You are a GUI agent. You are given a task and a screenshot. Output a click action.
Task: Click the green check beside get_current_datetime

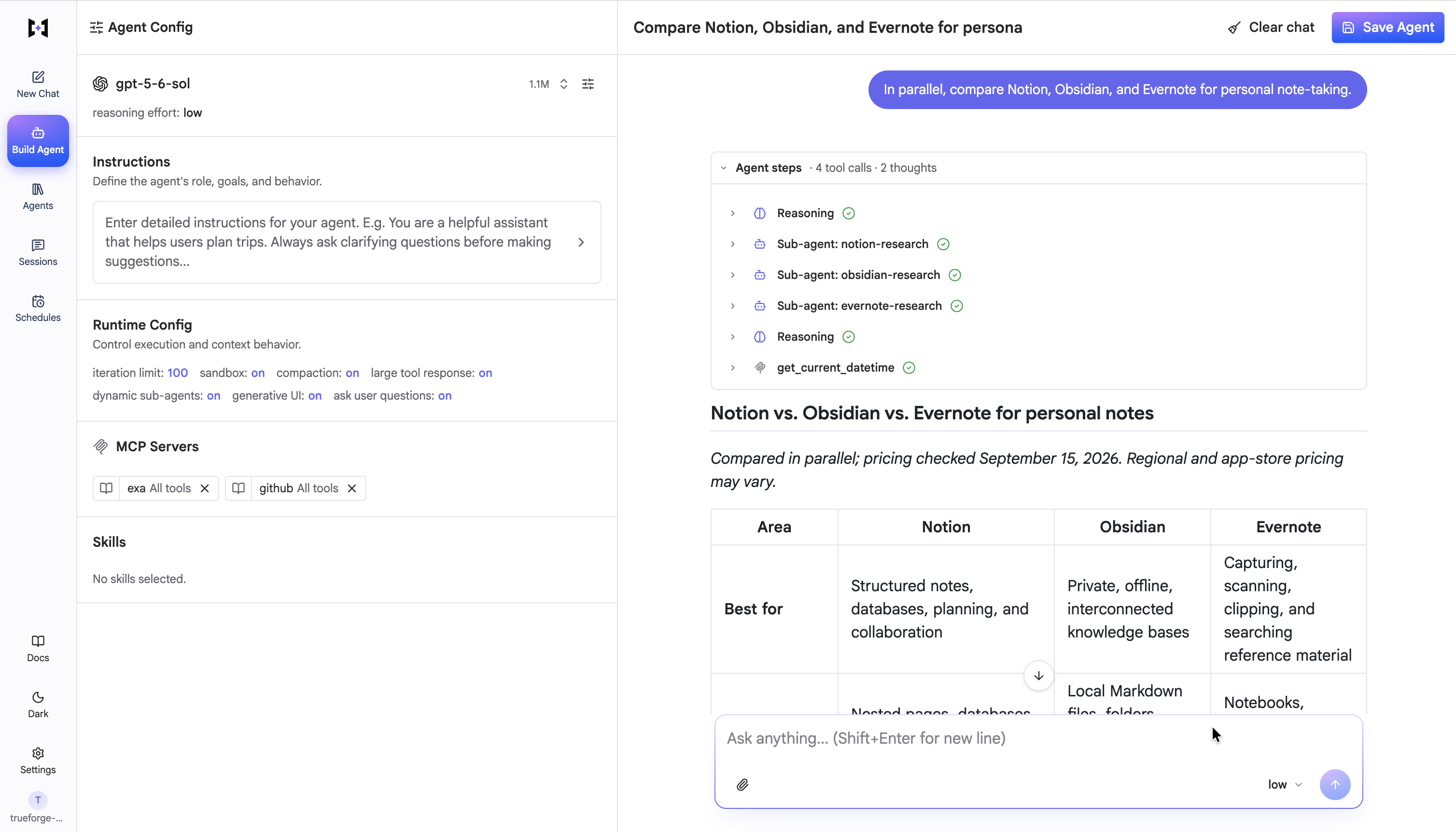click(x=909, y=367)
